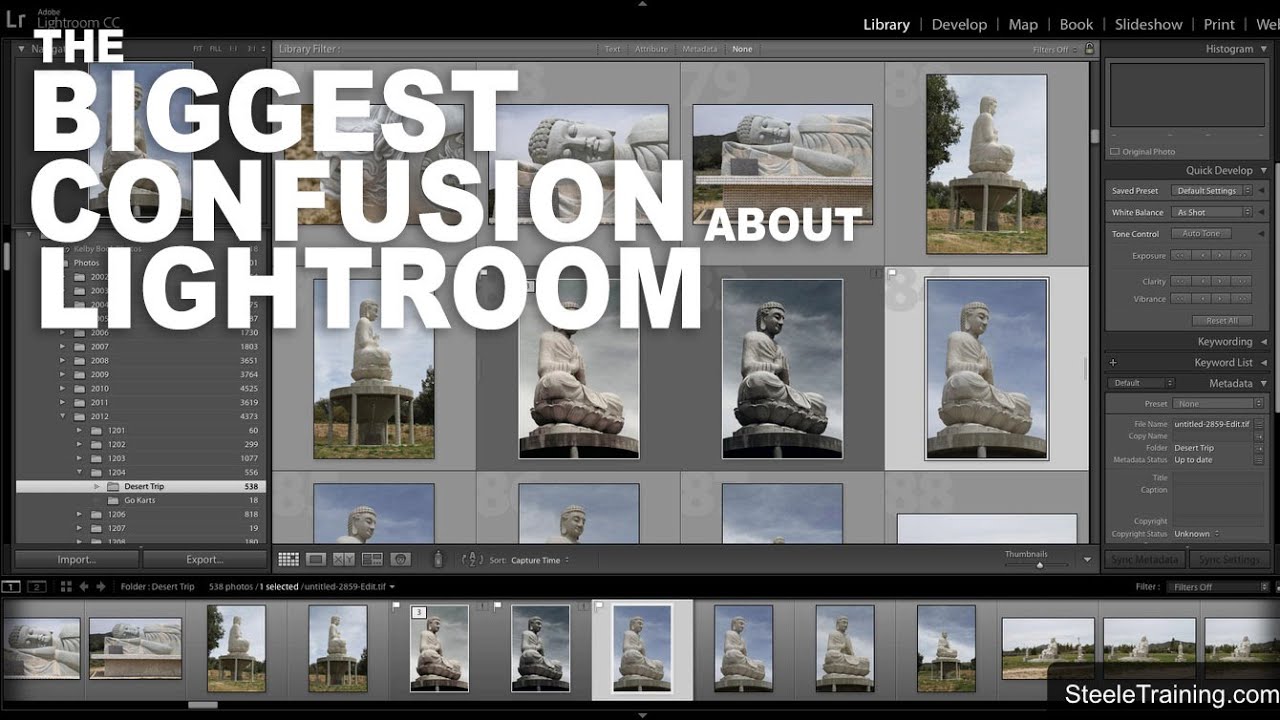
Task: Click the Import button
Action: [77, 559]
